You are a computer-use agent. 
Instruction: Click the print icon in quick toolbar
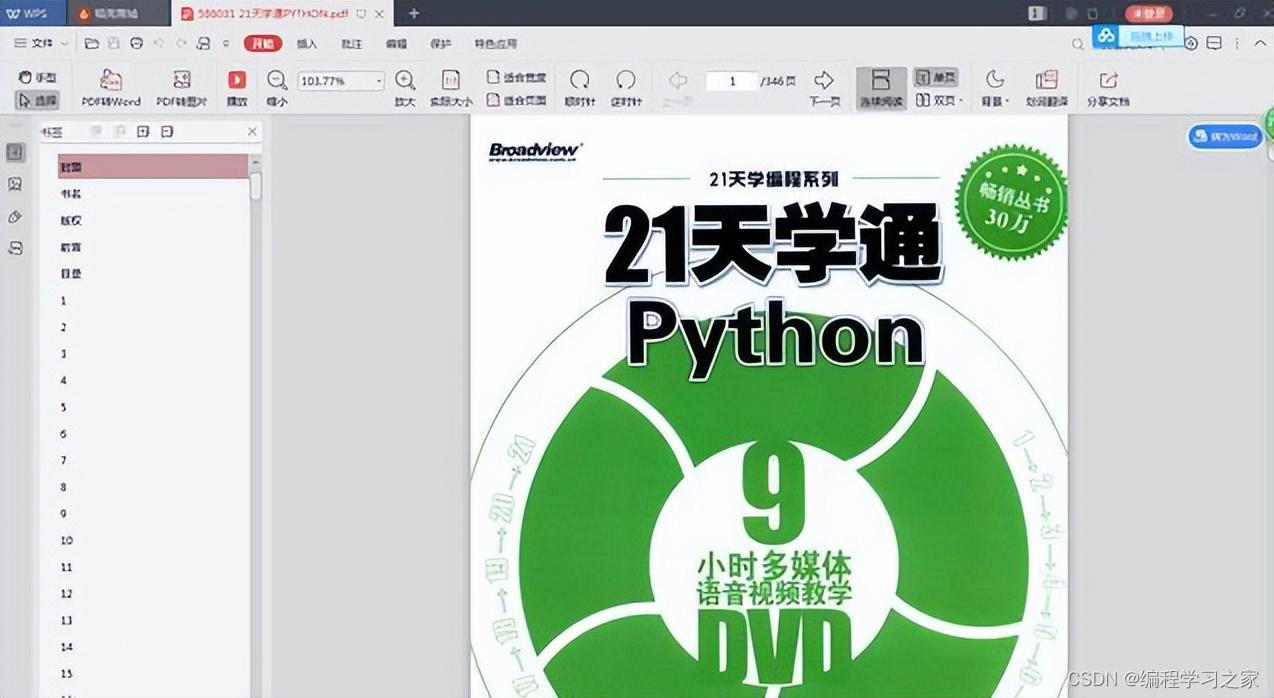137,43
